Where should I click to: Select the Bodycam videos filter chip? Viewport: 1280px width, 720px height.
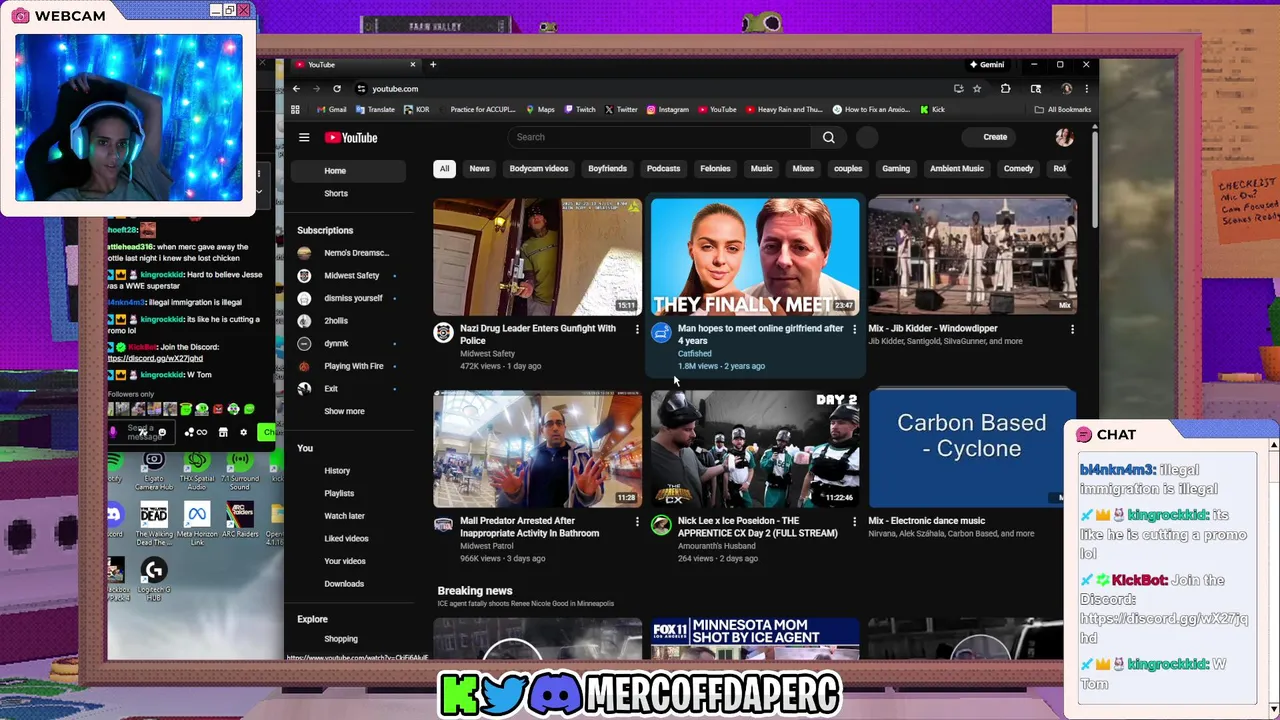tap(538, 169)
